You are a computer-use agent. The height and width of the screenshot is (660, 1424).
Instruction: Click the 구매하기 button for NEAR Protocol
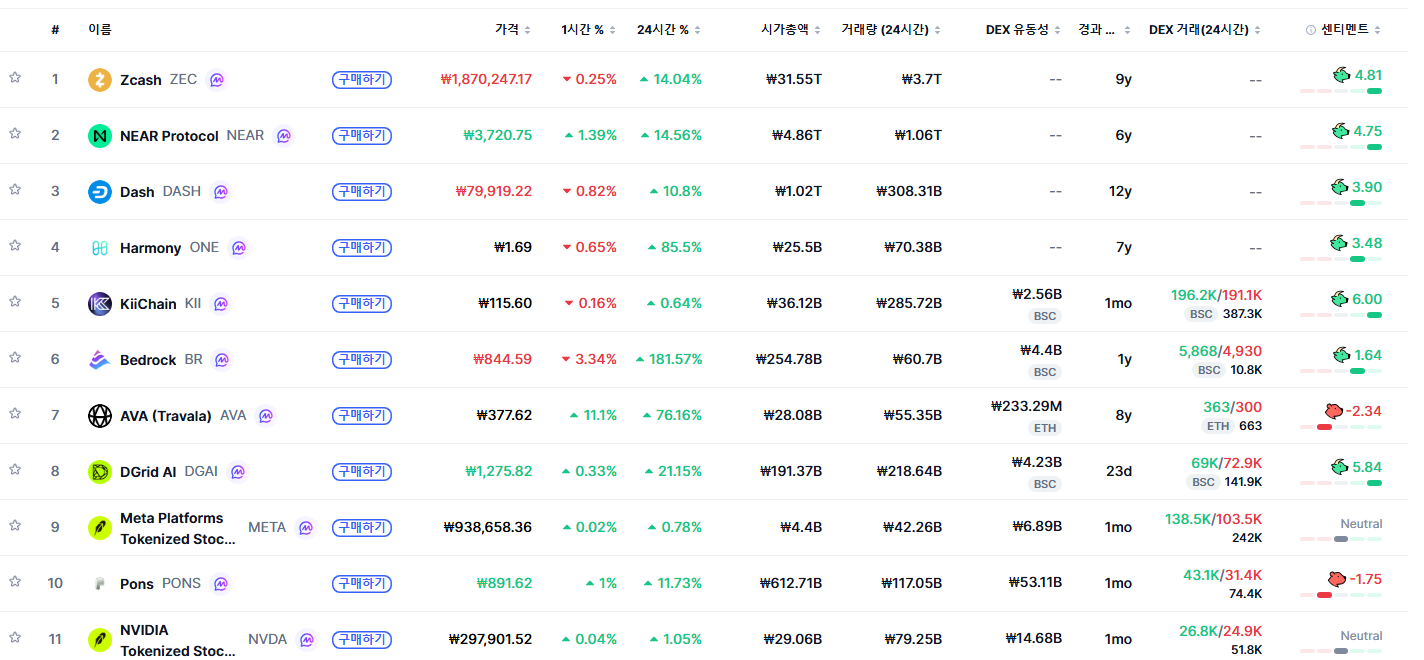click(362, 135)
